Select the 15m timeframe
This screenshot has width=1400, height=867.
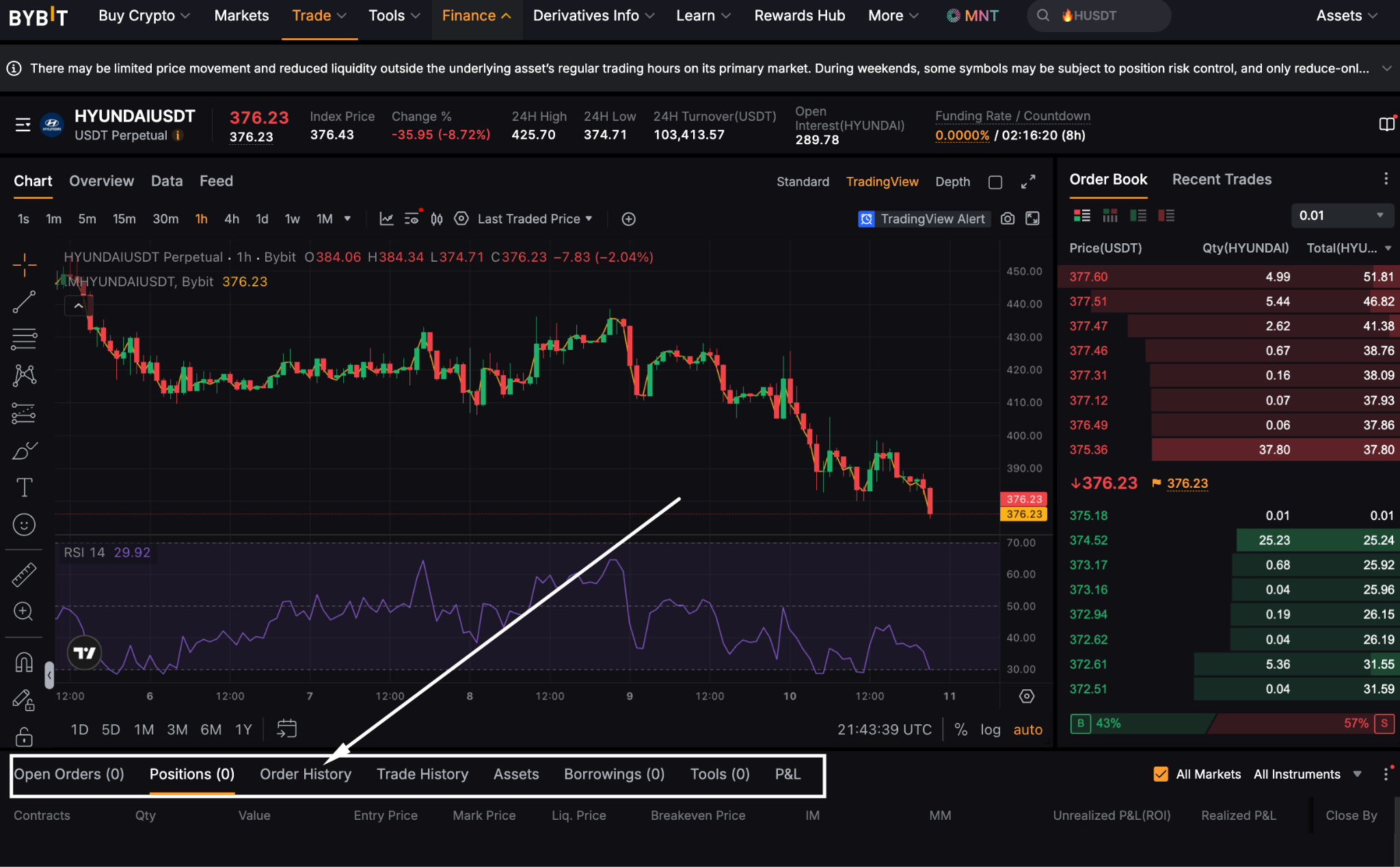coord(124,219)
